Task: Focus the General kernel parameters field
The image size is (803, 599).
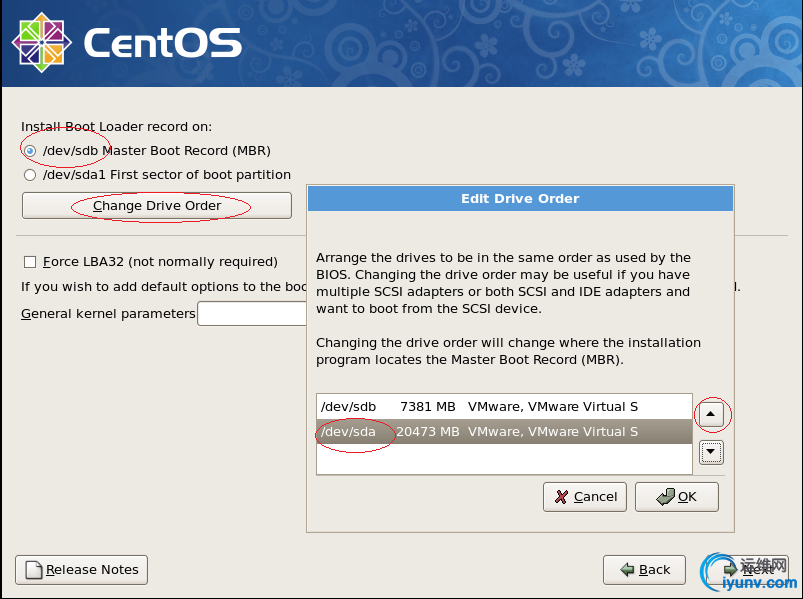Action: pos(252,313)
